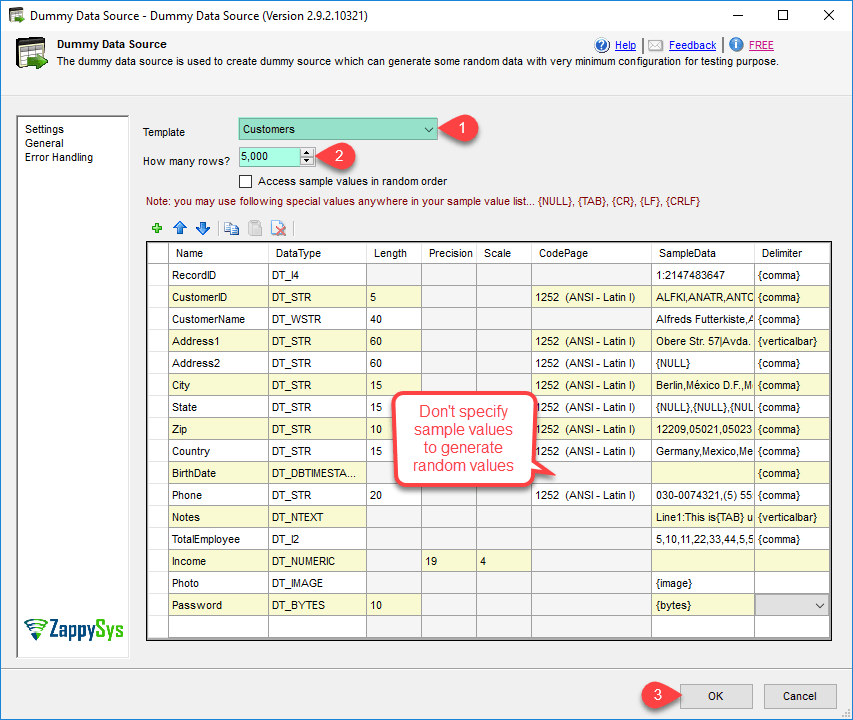Open the Error Handling page
The width and height of the screenshot is (853, 720).
(x=57, y=157)
